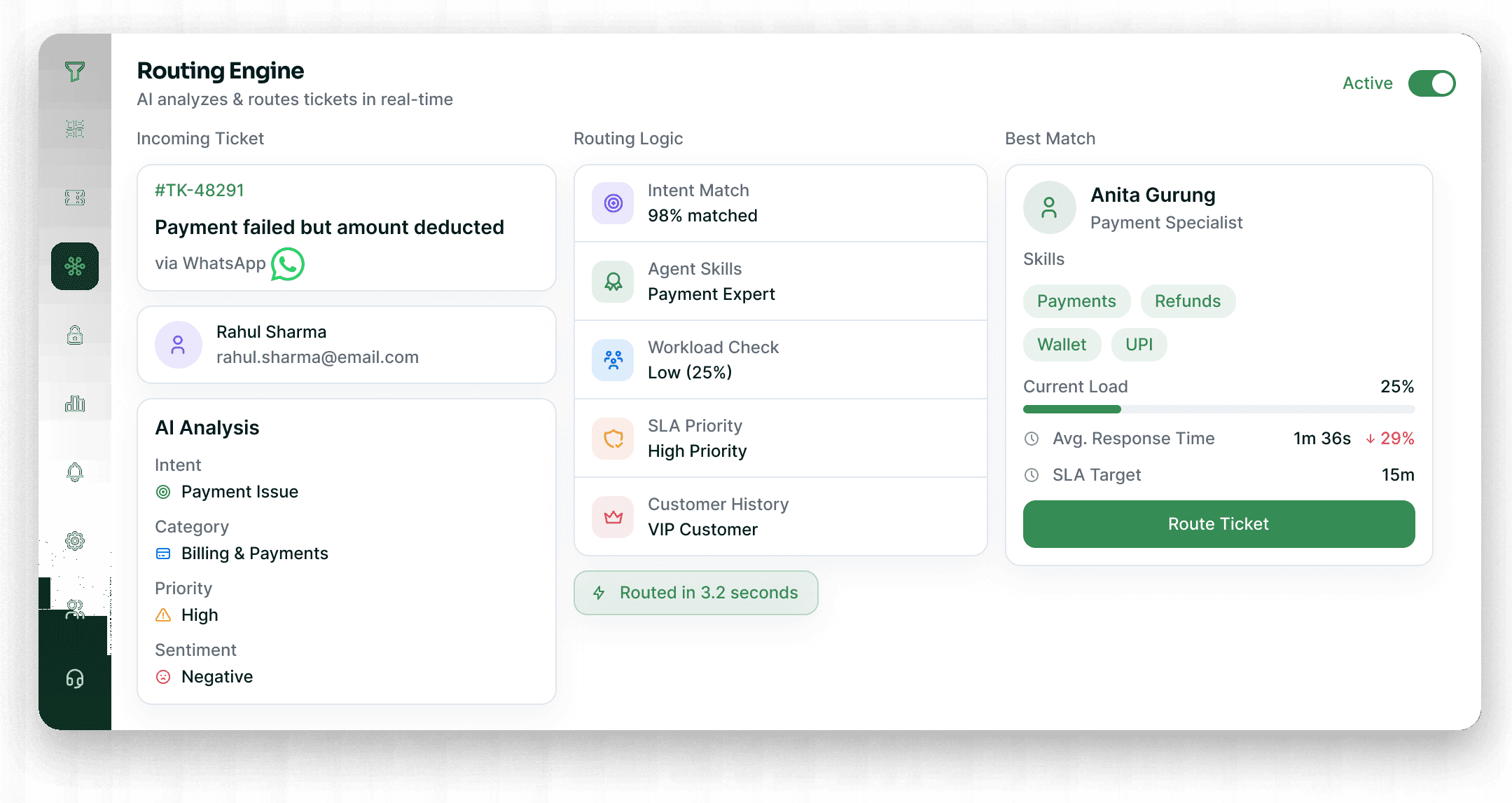Click the 1m 36s response time value
The image size is (1512, 803).
click(1322, 439)
